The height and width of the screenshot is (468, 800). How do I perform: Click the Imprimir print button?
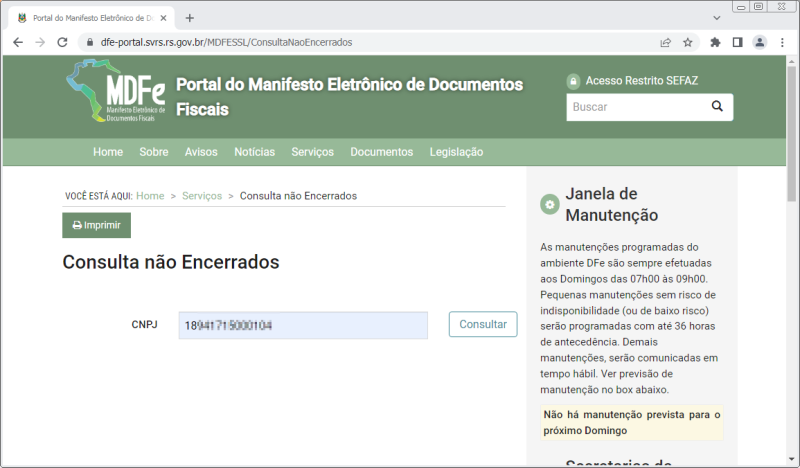[x=96, y=225]
